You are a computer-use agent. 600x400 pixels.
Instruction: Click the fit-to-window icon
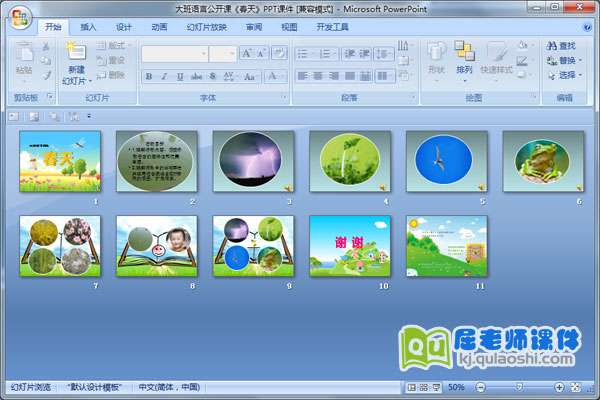[575, 387]
